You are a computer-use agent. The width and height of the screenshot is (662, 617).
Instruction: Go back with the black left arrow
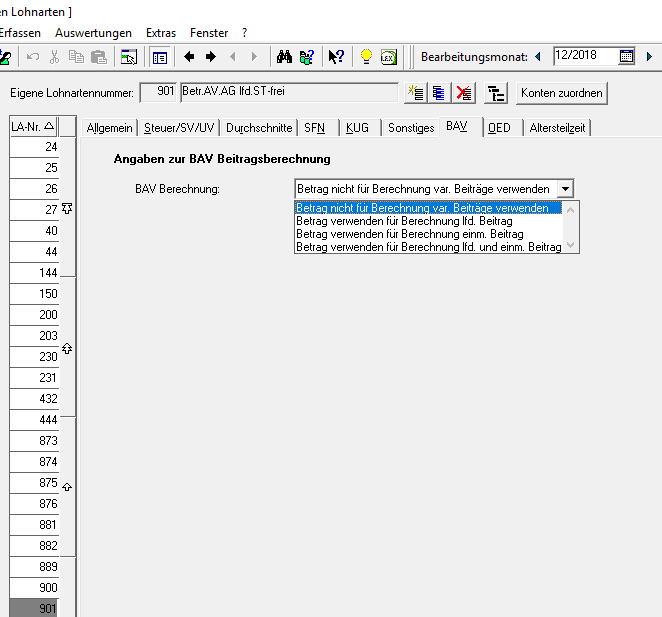point(189,56)
